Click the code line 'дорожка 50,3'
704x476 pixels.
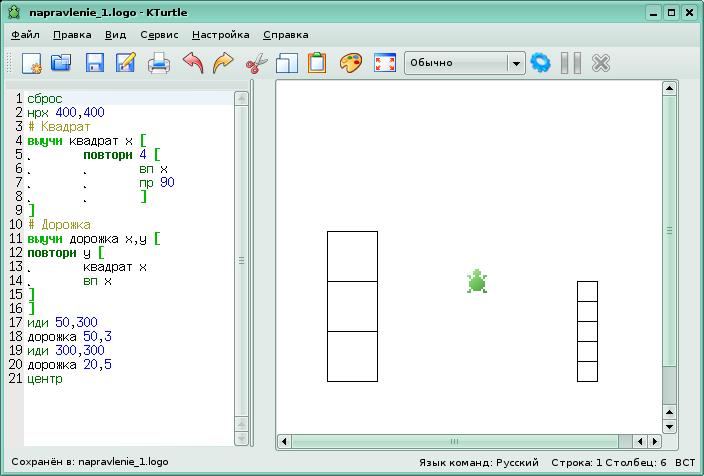[69, 337]
